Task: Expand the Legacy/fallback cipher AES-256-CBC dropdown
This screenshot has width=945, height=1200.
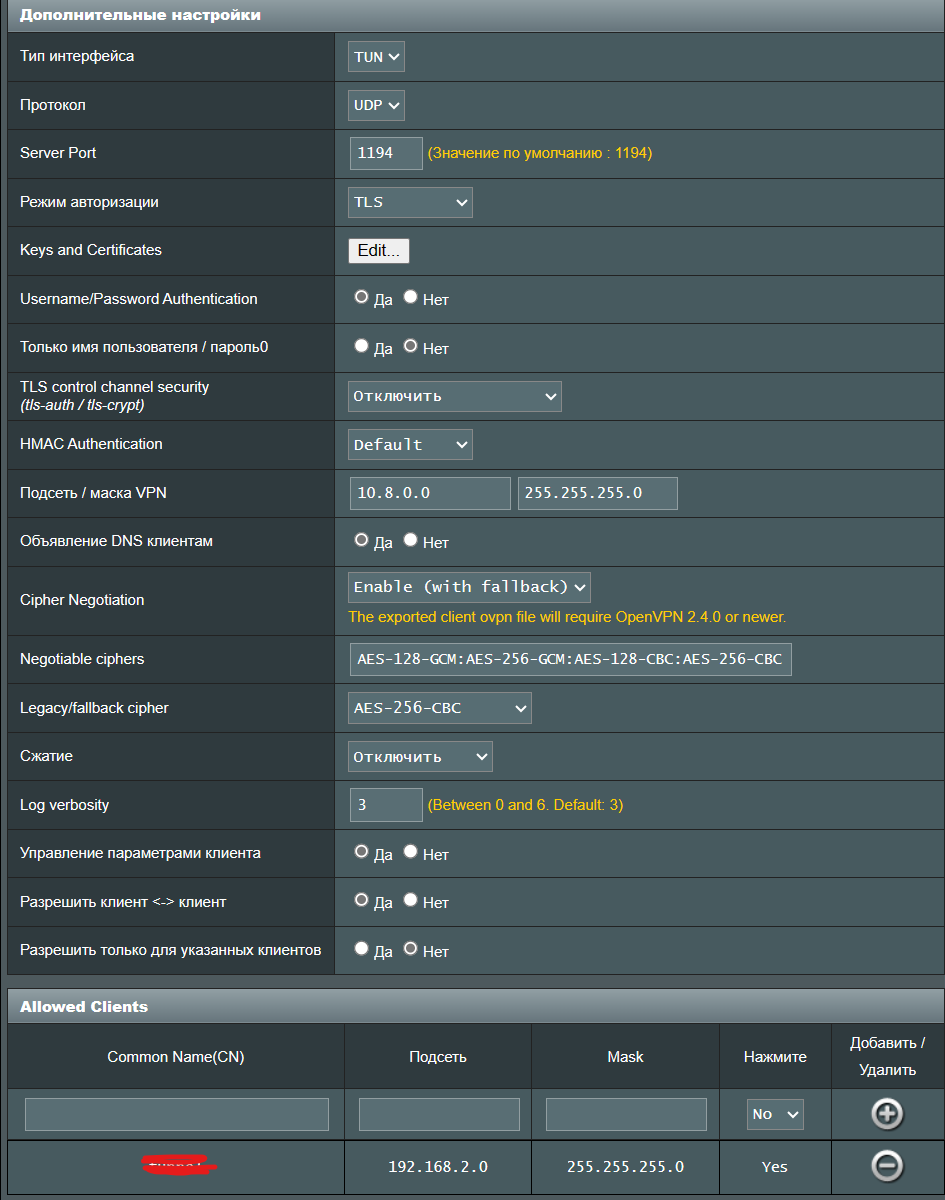Action: pyautogui.click(x=440, y=708)
